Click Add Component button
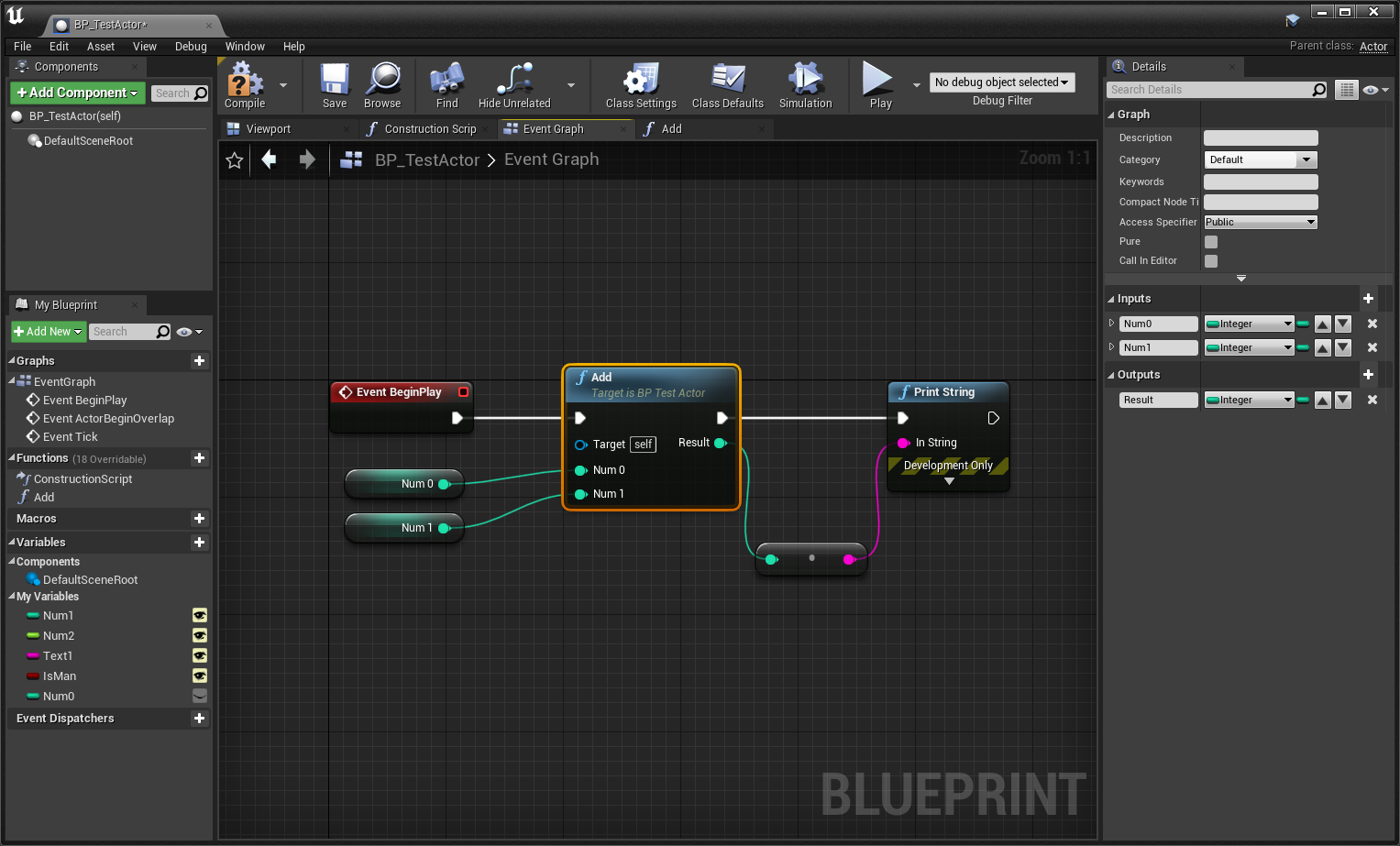 pos(78,93)
